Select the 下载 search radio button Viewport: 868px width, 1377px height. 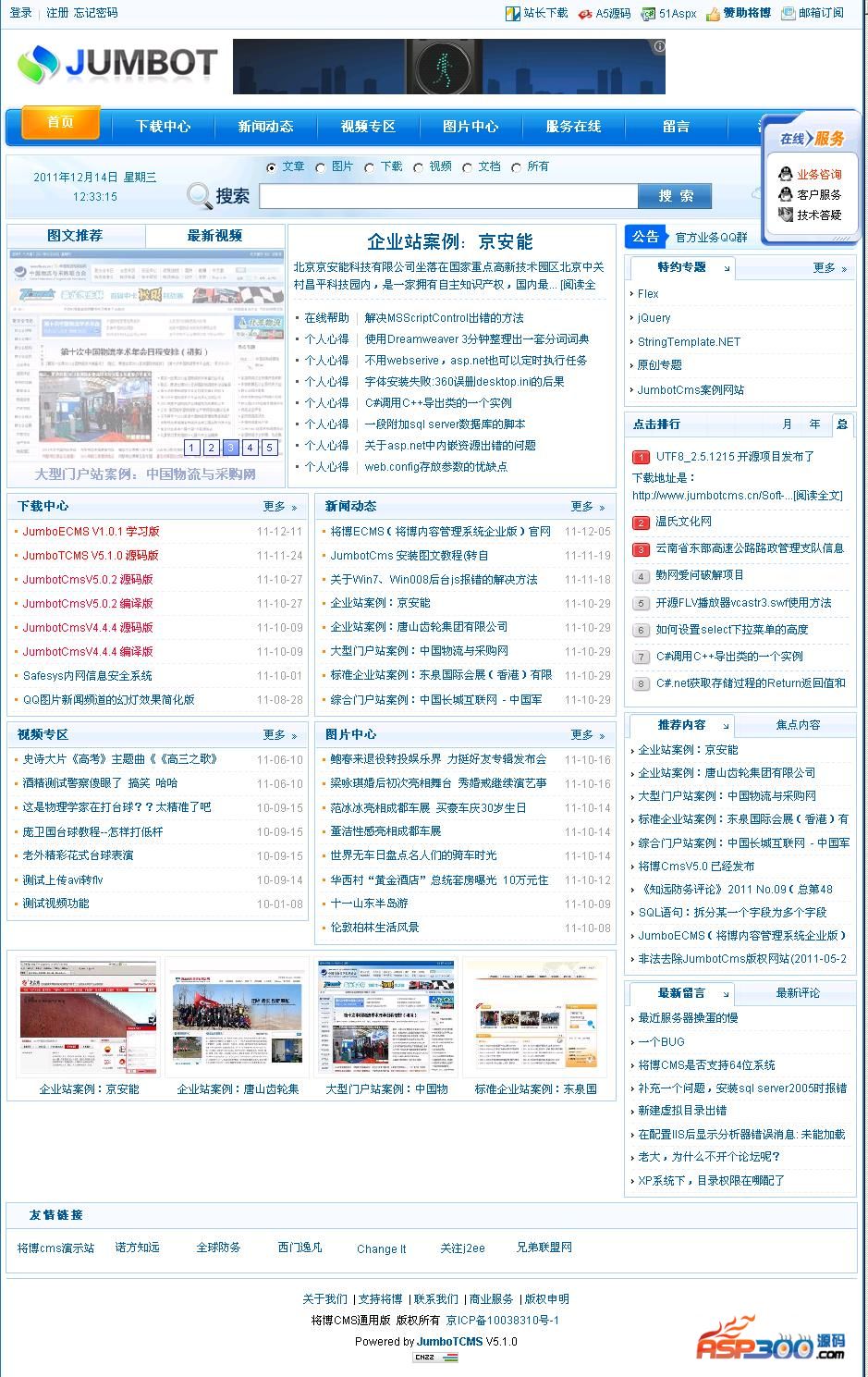pyautogui.click(x=369, y=168)
